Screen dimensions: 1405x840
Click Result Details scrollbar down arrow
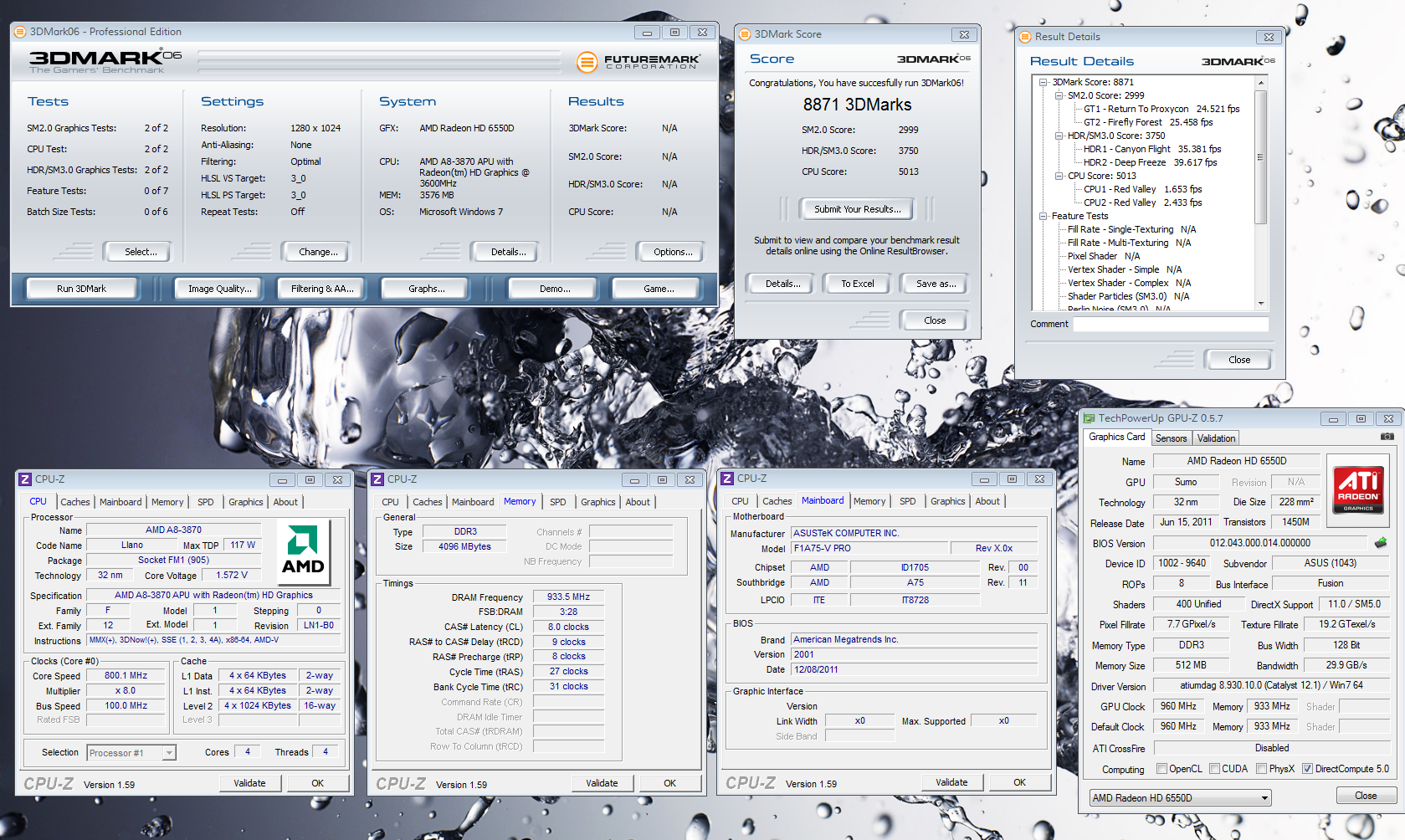click(1260, 303)
